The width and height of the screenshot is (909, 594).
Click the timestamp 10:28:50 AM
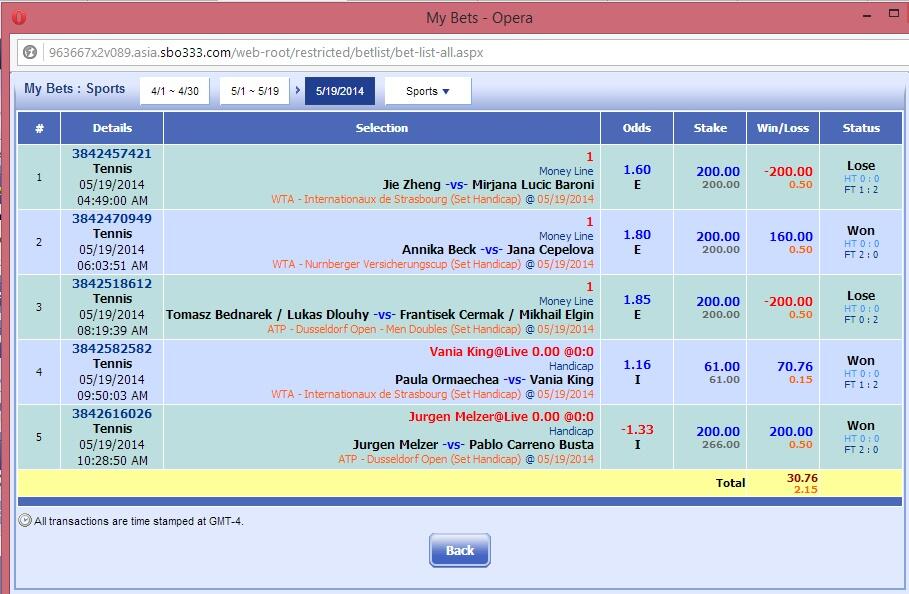click(x=112, y=460)
